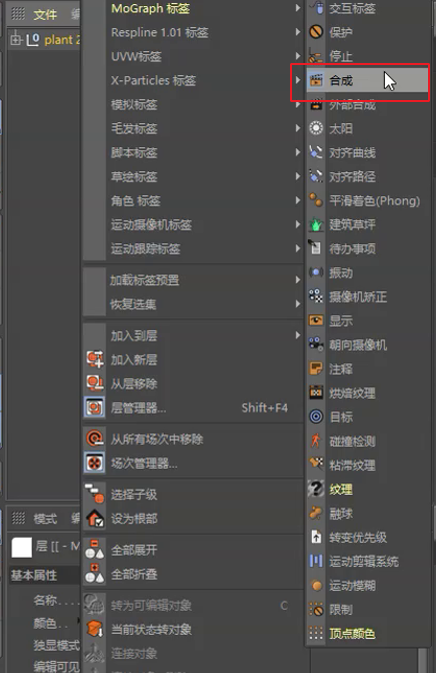Click the plant object name
The height and width of the screenshot is (673, 436).
click(x=61, y=40)
